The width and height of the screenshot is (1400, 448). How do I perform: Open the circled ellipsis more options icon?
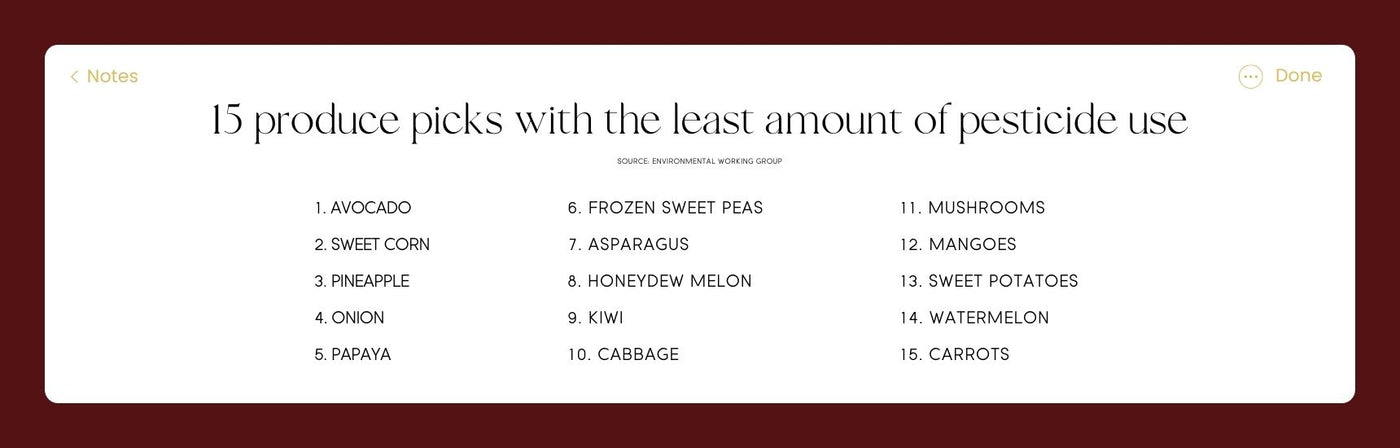tap(1250, 77)
